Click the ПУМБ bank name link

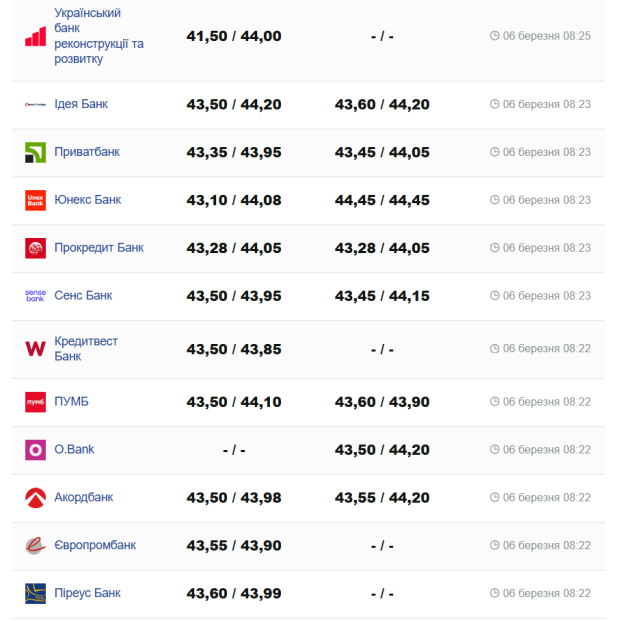[x=71, y=402]
